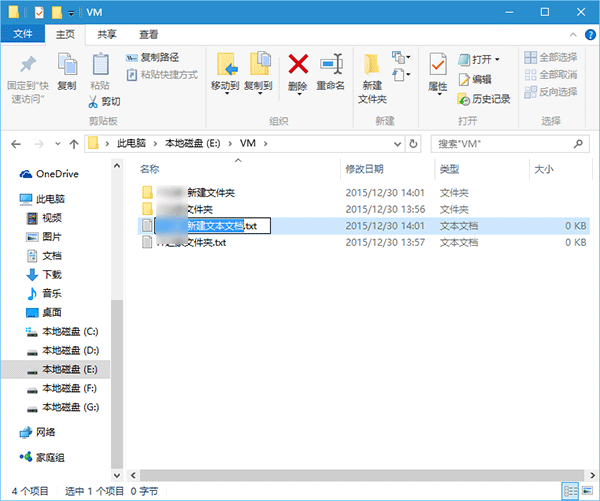Select 家庭组 (Homegroup) in the sidebar
The height and width of the screenshot is (501, 600).
42,457
